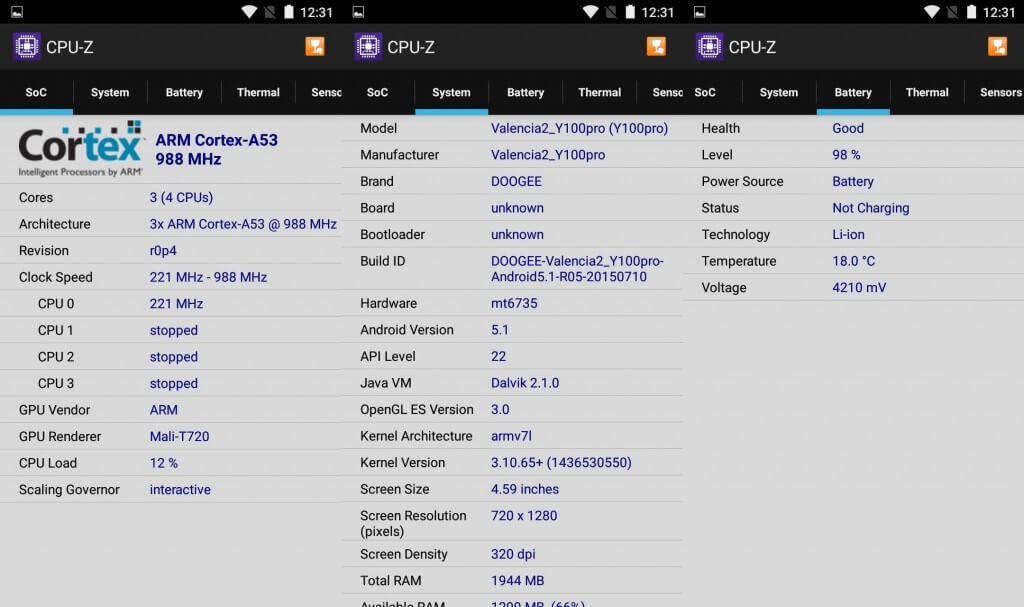Tap the battery Health 'Good' value
This screenshot has height=607, width=1024.
848,128
